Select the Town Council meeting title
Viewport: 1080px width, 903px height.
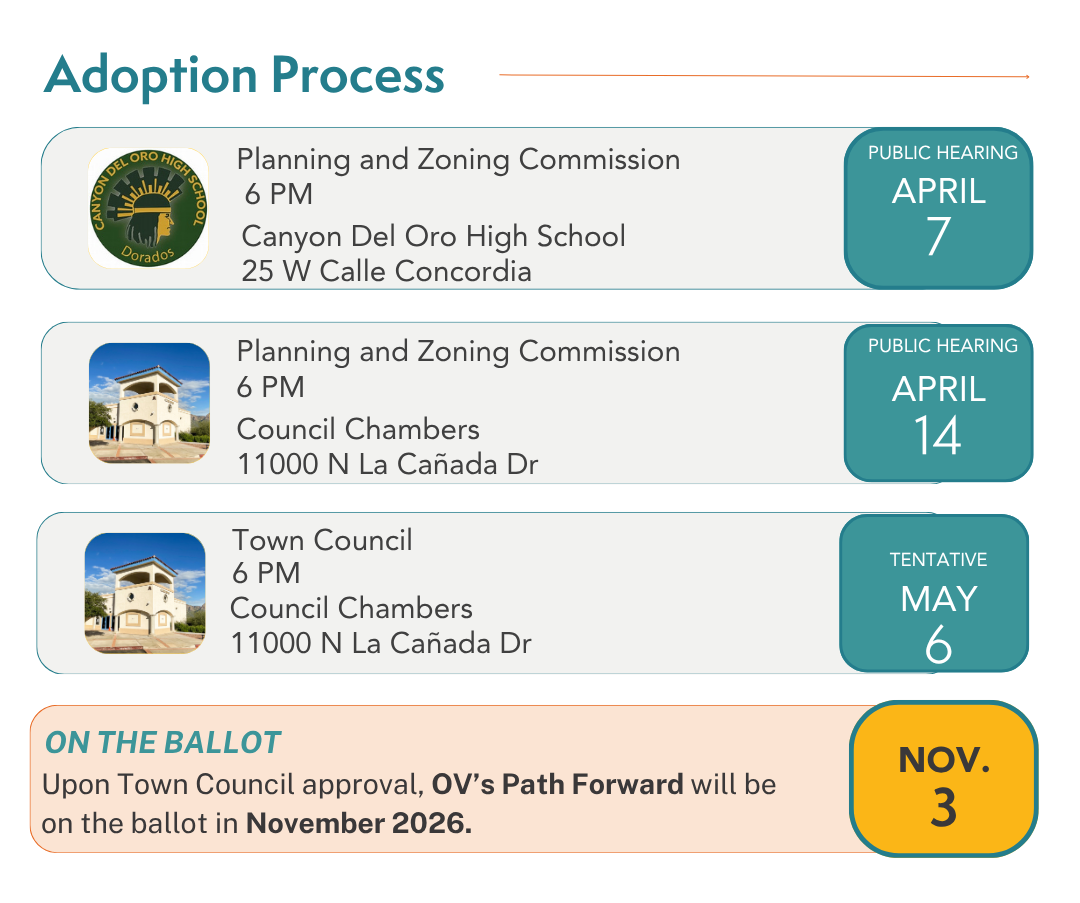click(x=322, y=540)
